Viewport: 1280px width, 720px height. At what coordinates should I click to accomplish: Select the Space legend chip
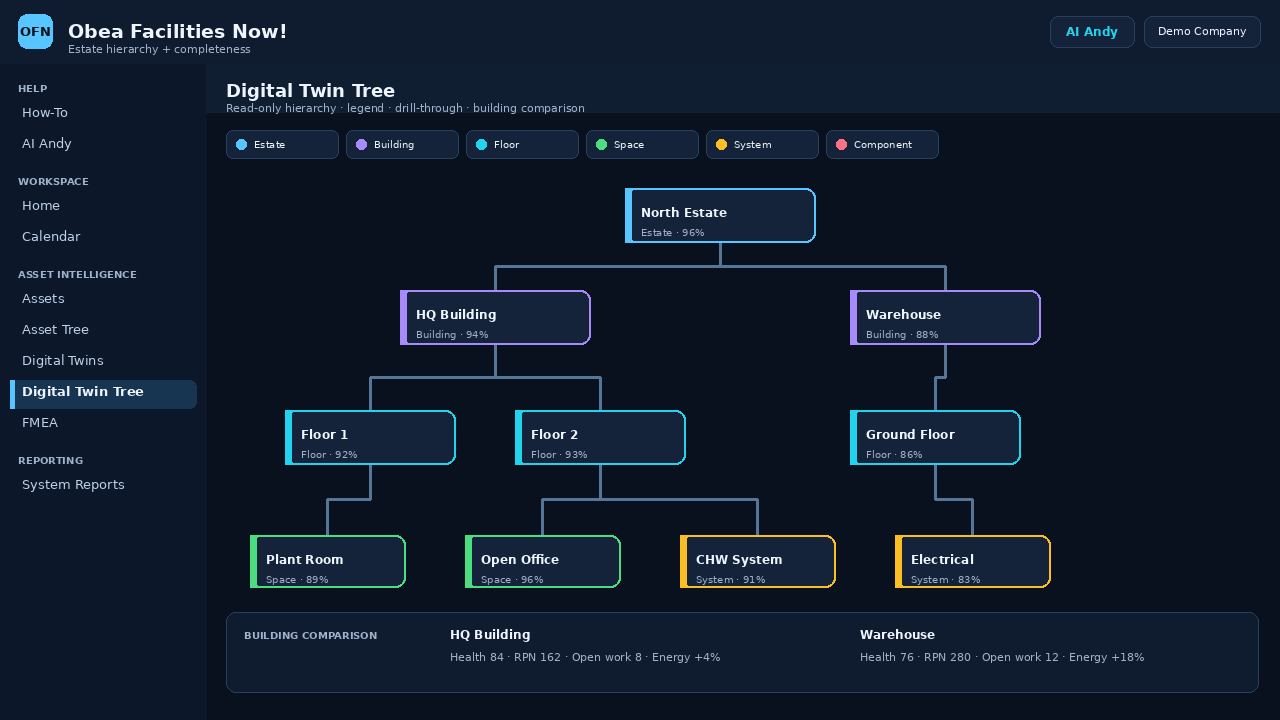coord(642,145)
